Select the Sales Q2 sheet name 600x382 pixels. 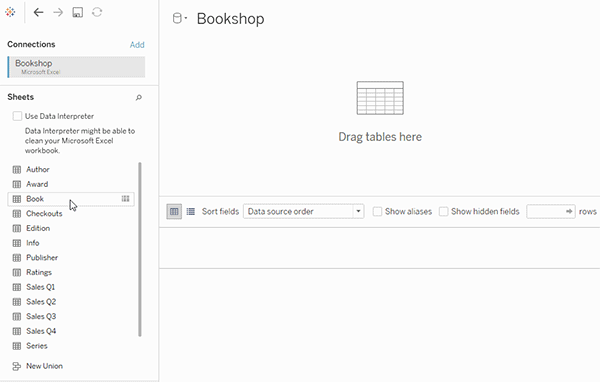[41, 302]
